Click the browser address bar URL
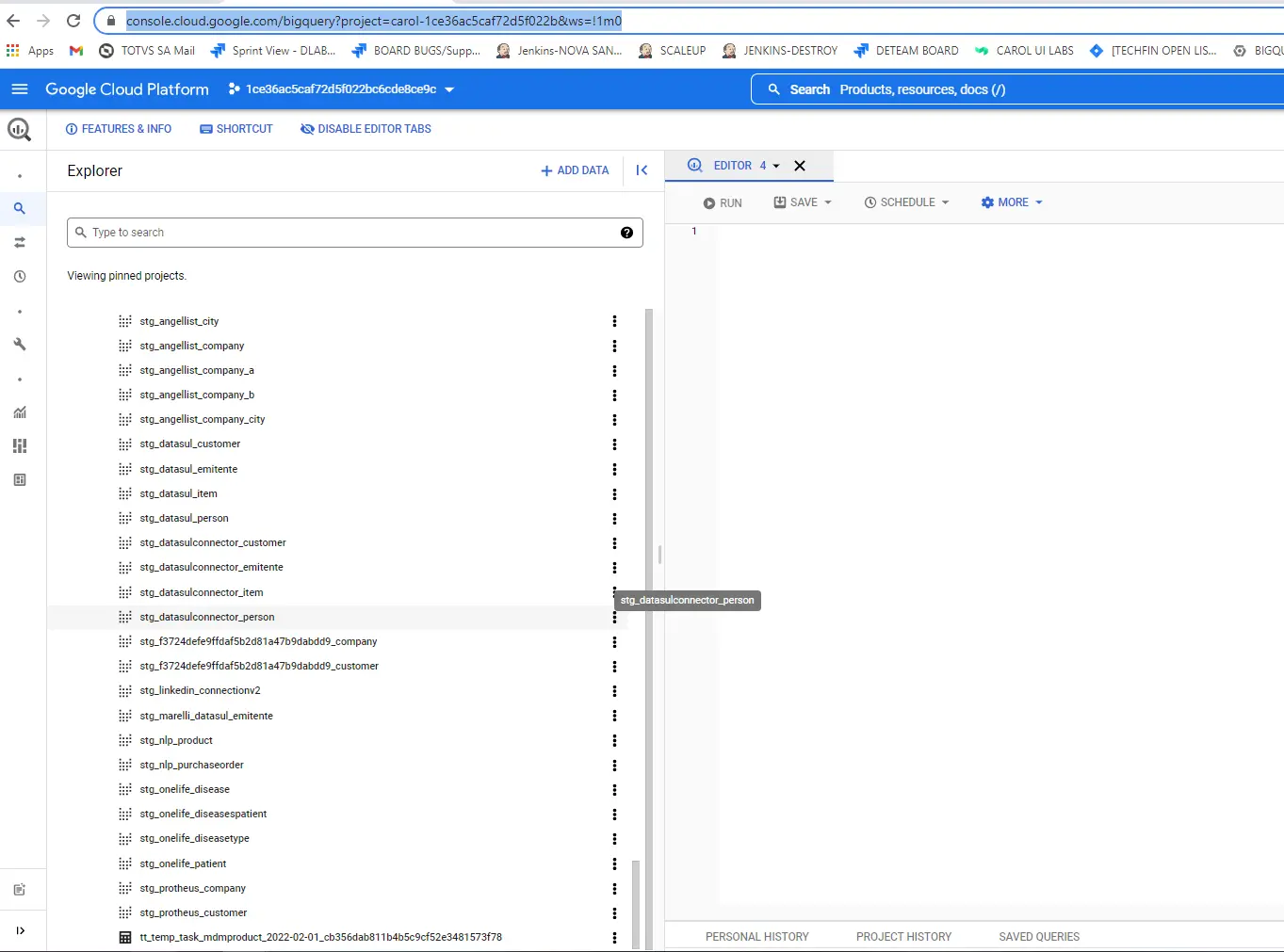 pos(374,21)
